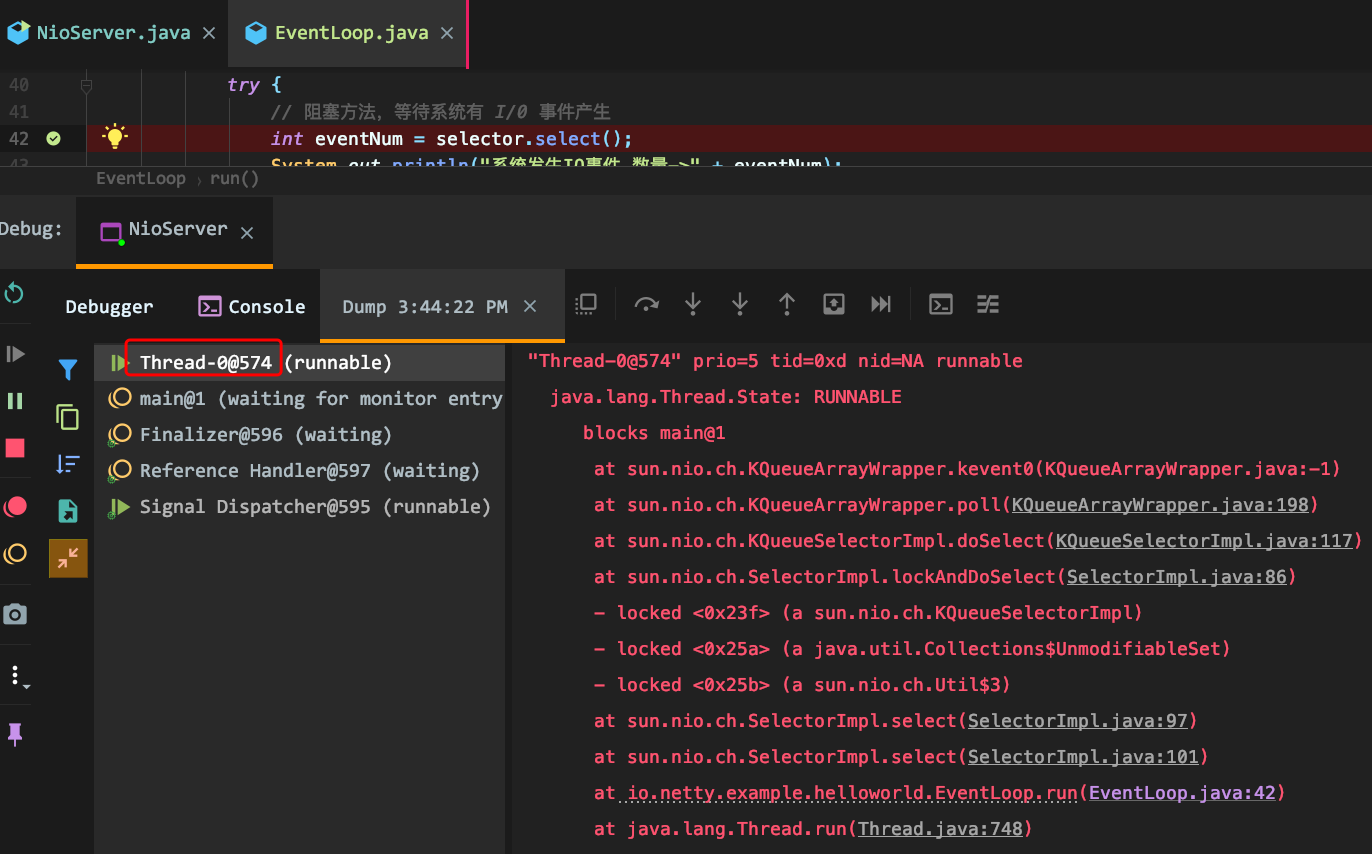
Task: Open the SelectorImpl.java:101 stack link
Action: (x=1083, y=757)
